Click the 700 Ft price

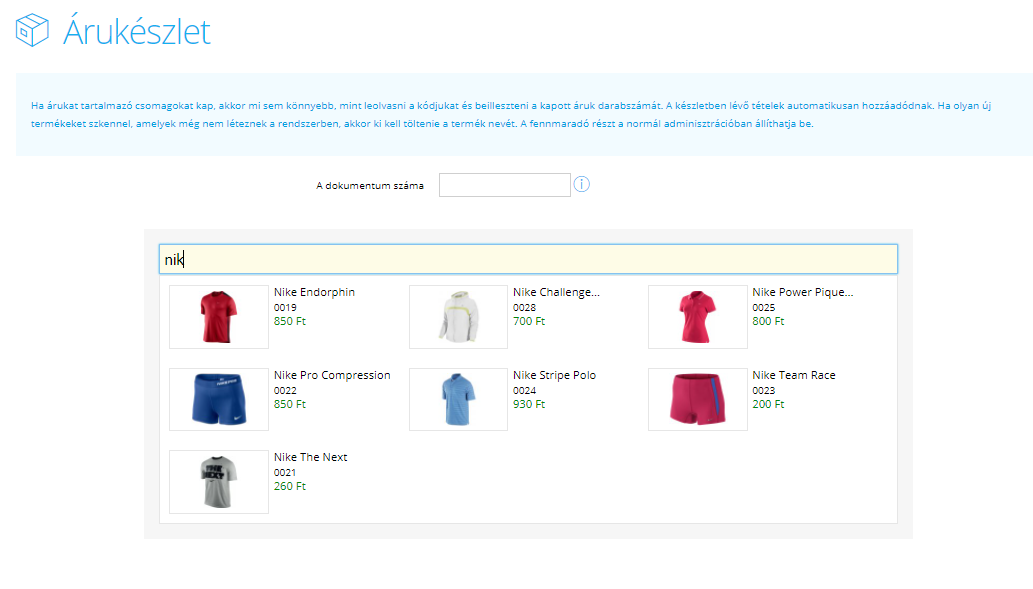(529, 322)
